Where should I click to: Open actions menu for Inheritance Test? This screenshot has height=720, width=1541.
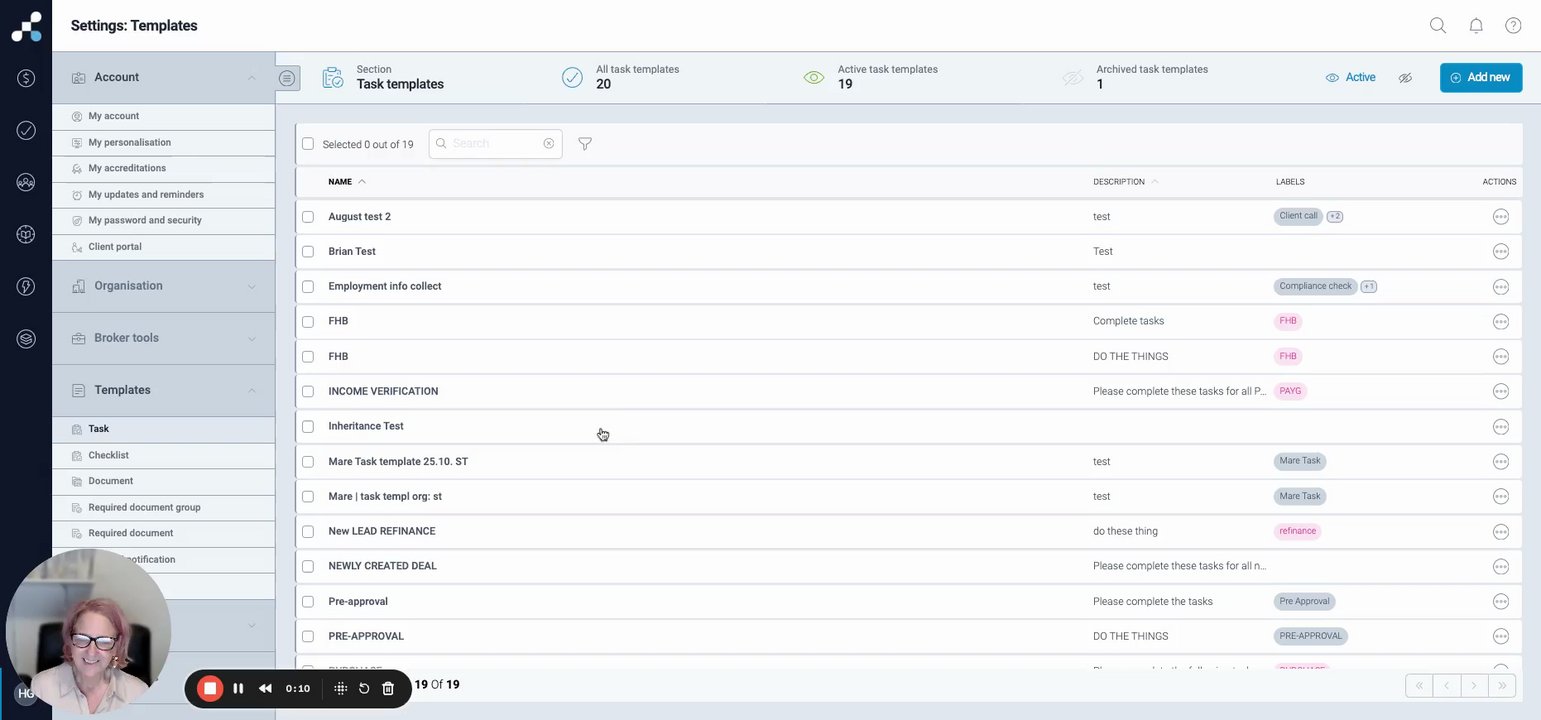[x=1500, y=427]
